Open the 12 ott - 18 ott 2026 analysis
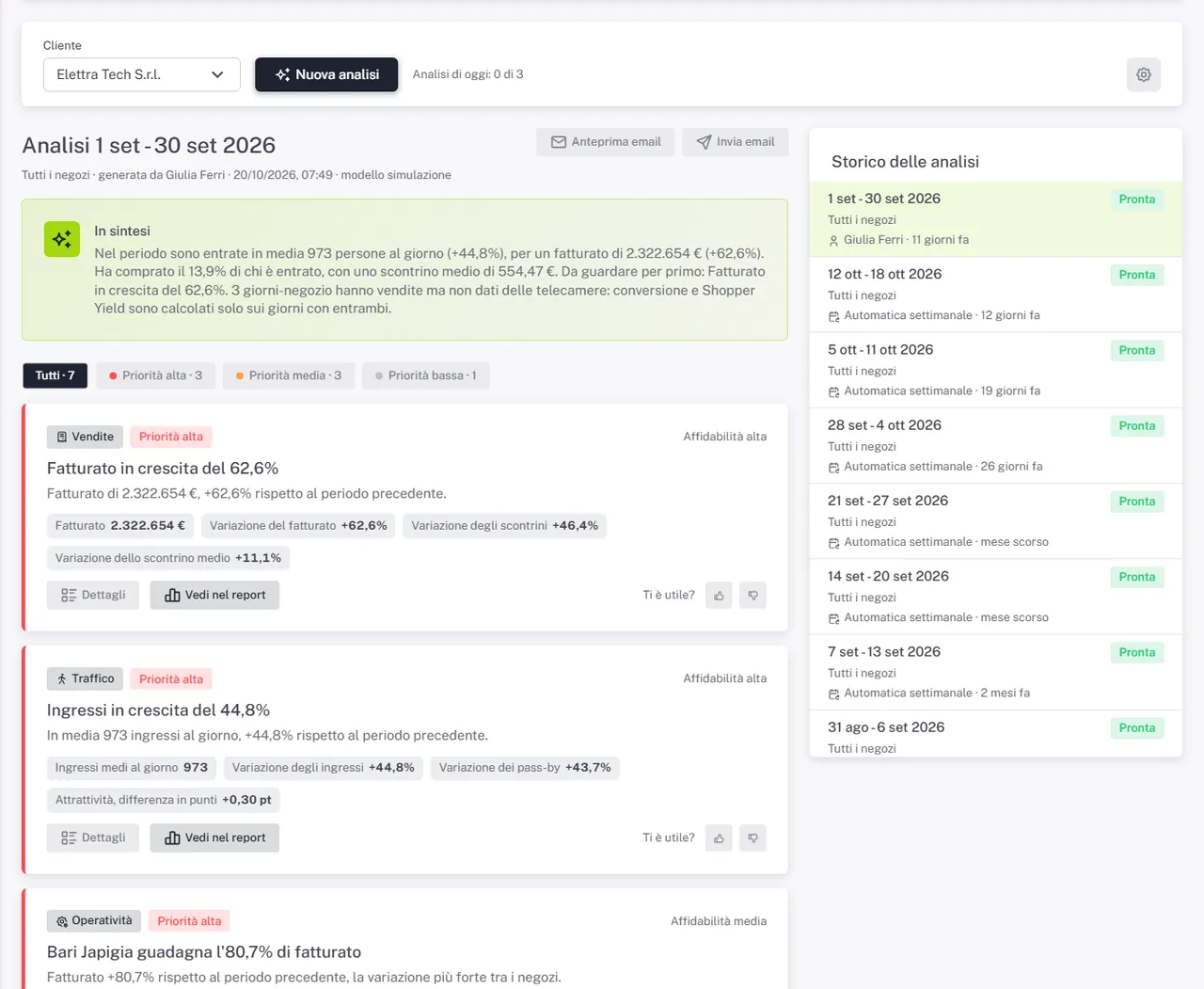This screenshot has width=1204, height=989. pyautogui.click(x=995, y=295)
